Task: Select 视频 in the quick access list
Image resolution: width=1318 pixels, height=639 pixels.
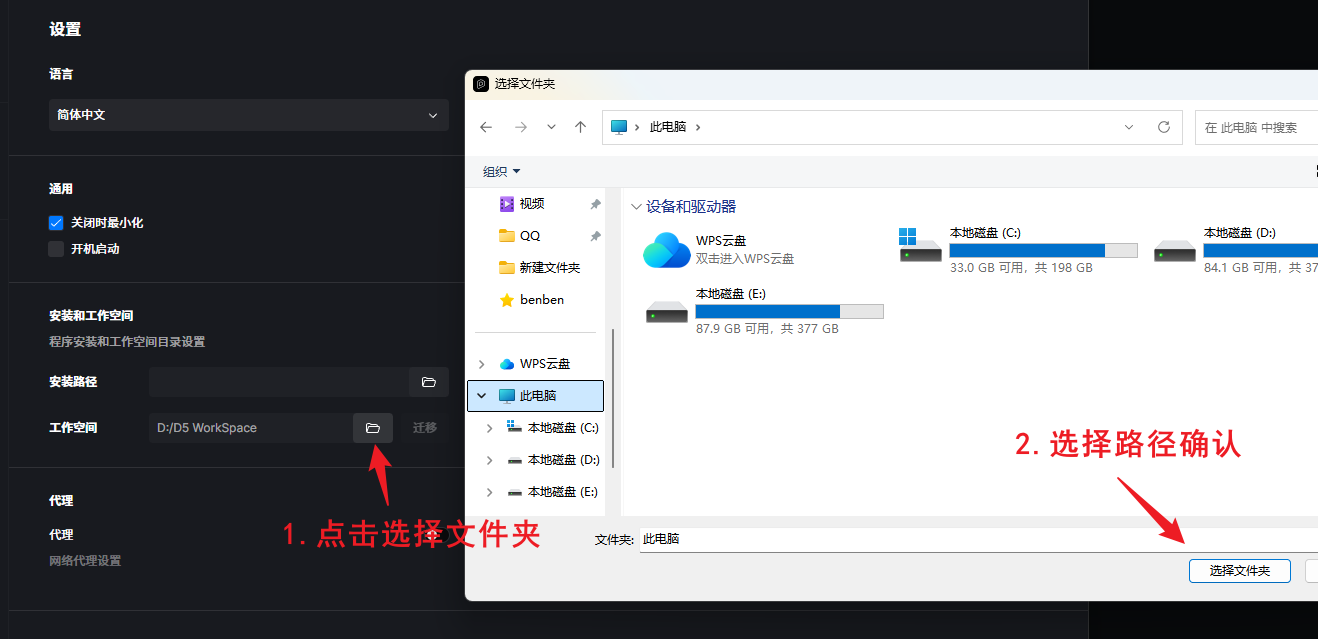Action: click(531, 204)
